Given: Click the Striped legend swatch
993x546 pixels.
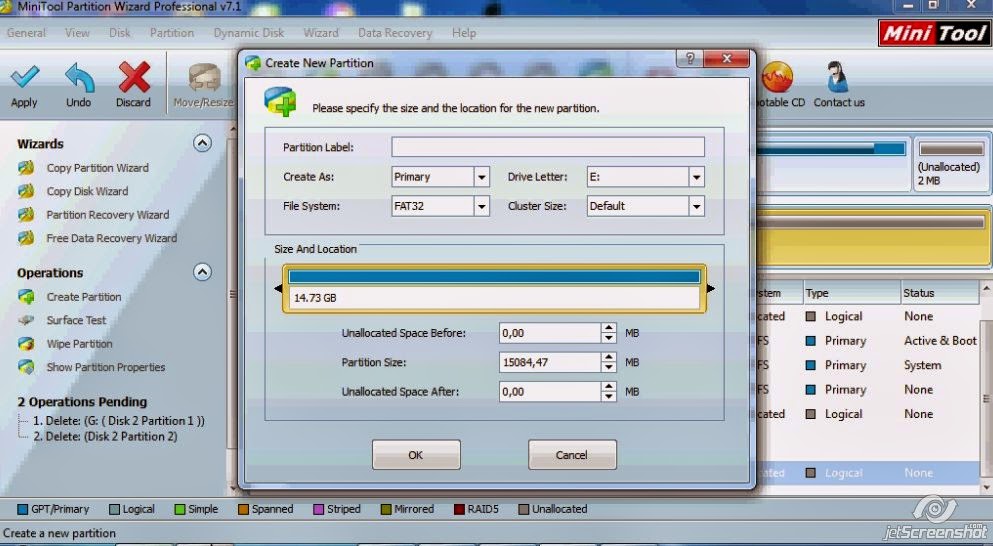Looking at the screenshot, I should tap(319, 509).
